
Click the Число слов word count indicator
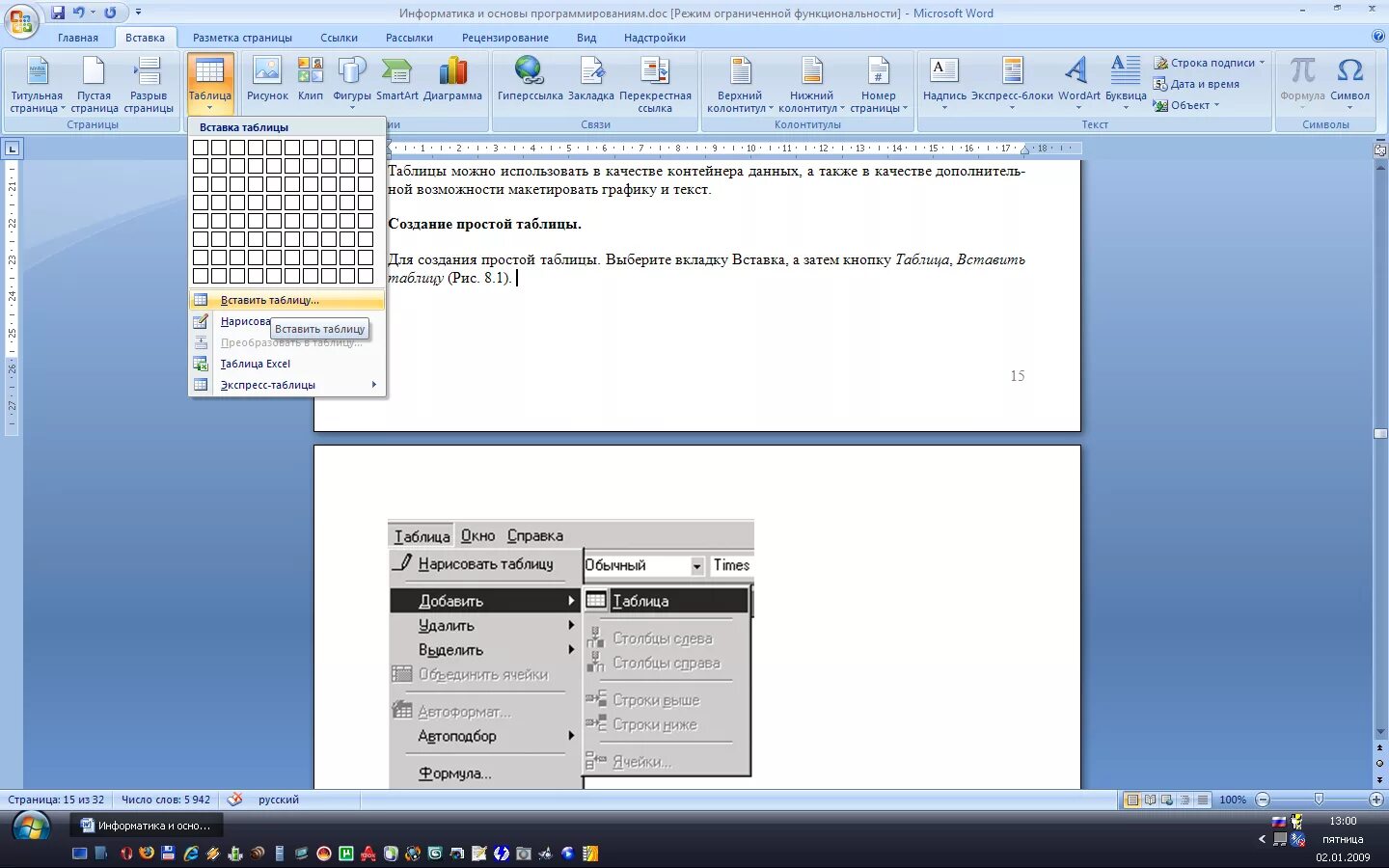165,800
